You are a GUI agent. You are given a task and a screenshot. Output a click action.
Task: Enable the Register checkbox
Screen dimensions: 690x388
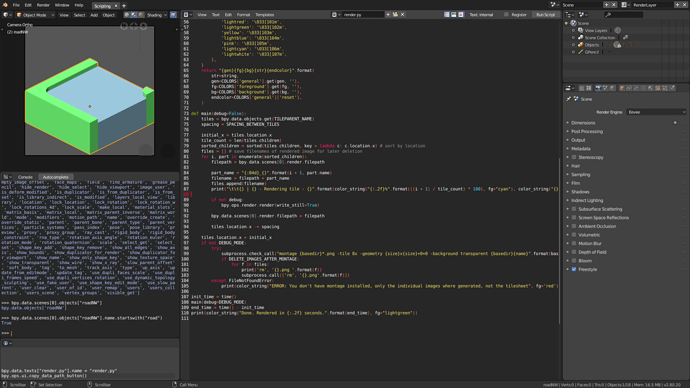click(506, 15)
